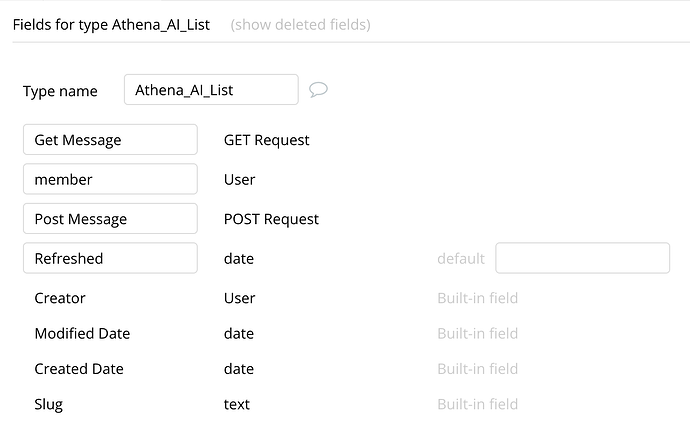
Task: Click the Refreshed field name box
Action: pyautogui.click(x=110, y=258)
